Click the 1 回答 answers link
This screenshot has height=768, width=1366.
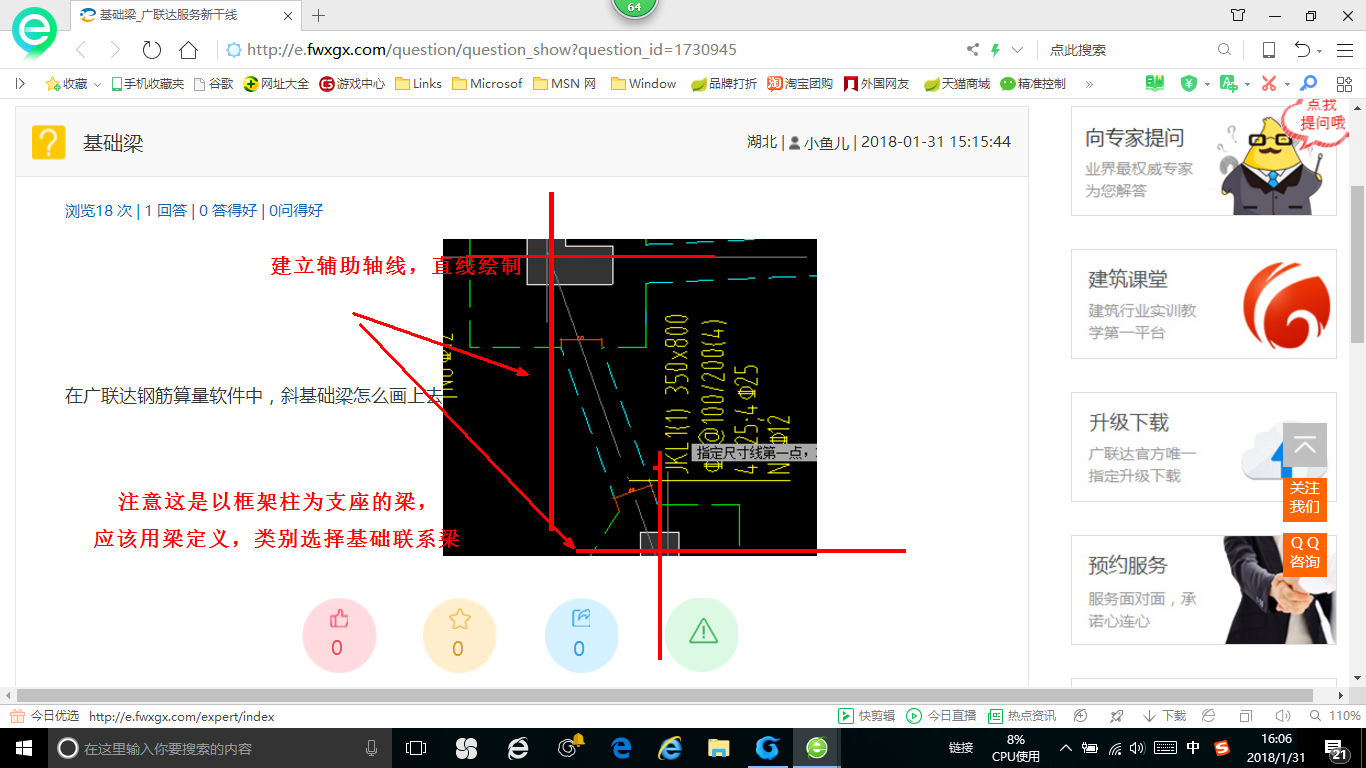[x=166, y=211]
